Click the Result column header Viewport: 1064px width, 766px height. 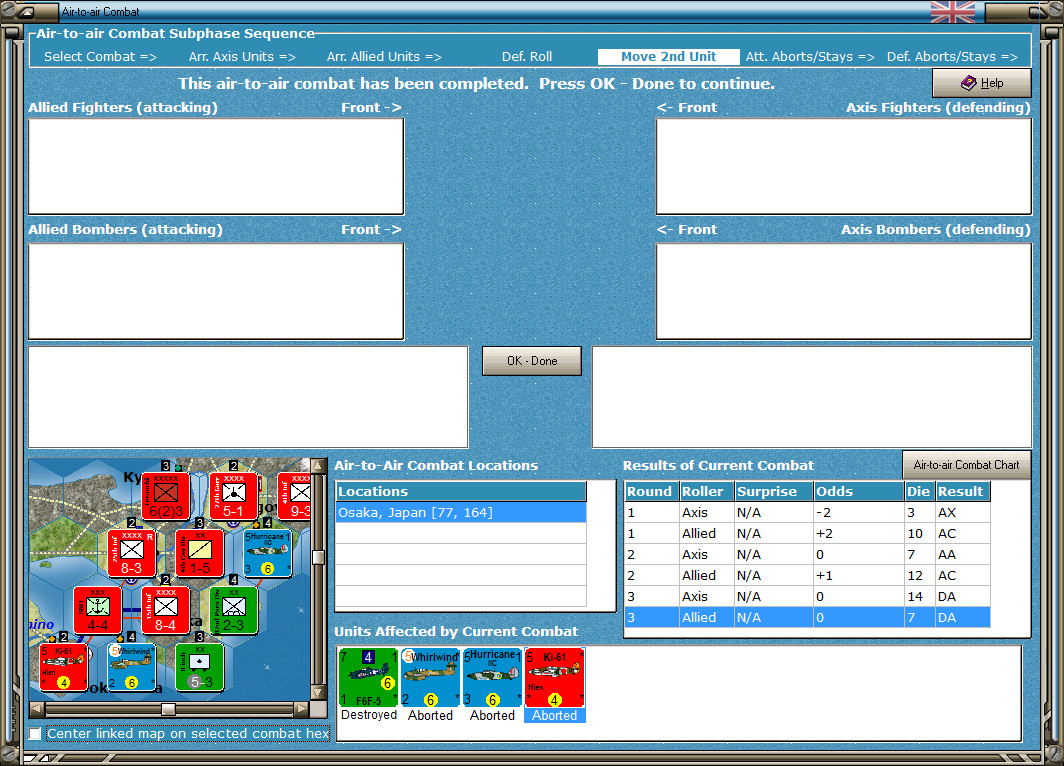click(x=963, y=491)
